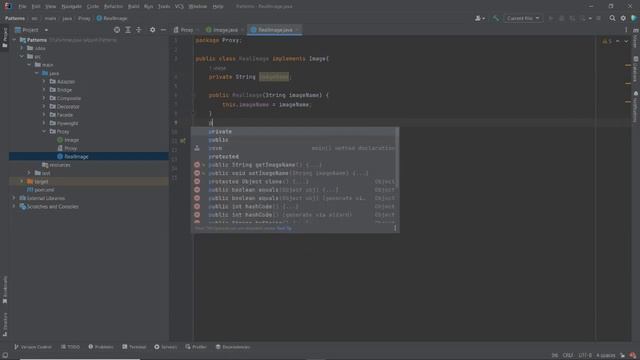Open the Profiler tool window
The image size is (640, 360).
point(196,347)
